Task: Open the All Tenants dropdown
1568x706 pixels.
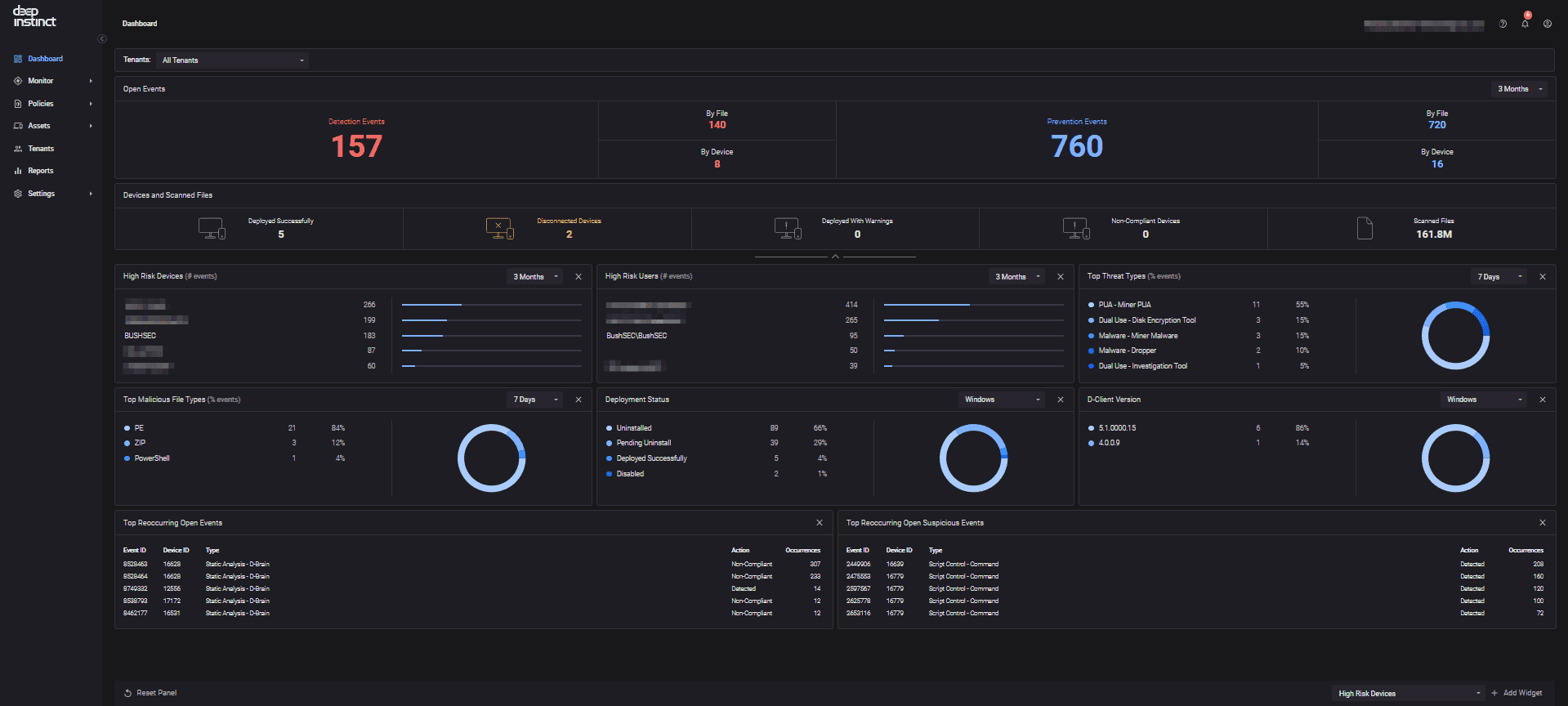Action: click(x=232, y=60)
